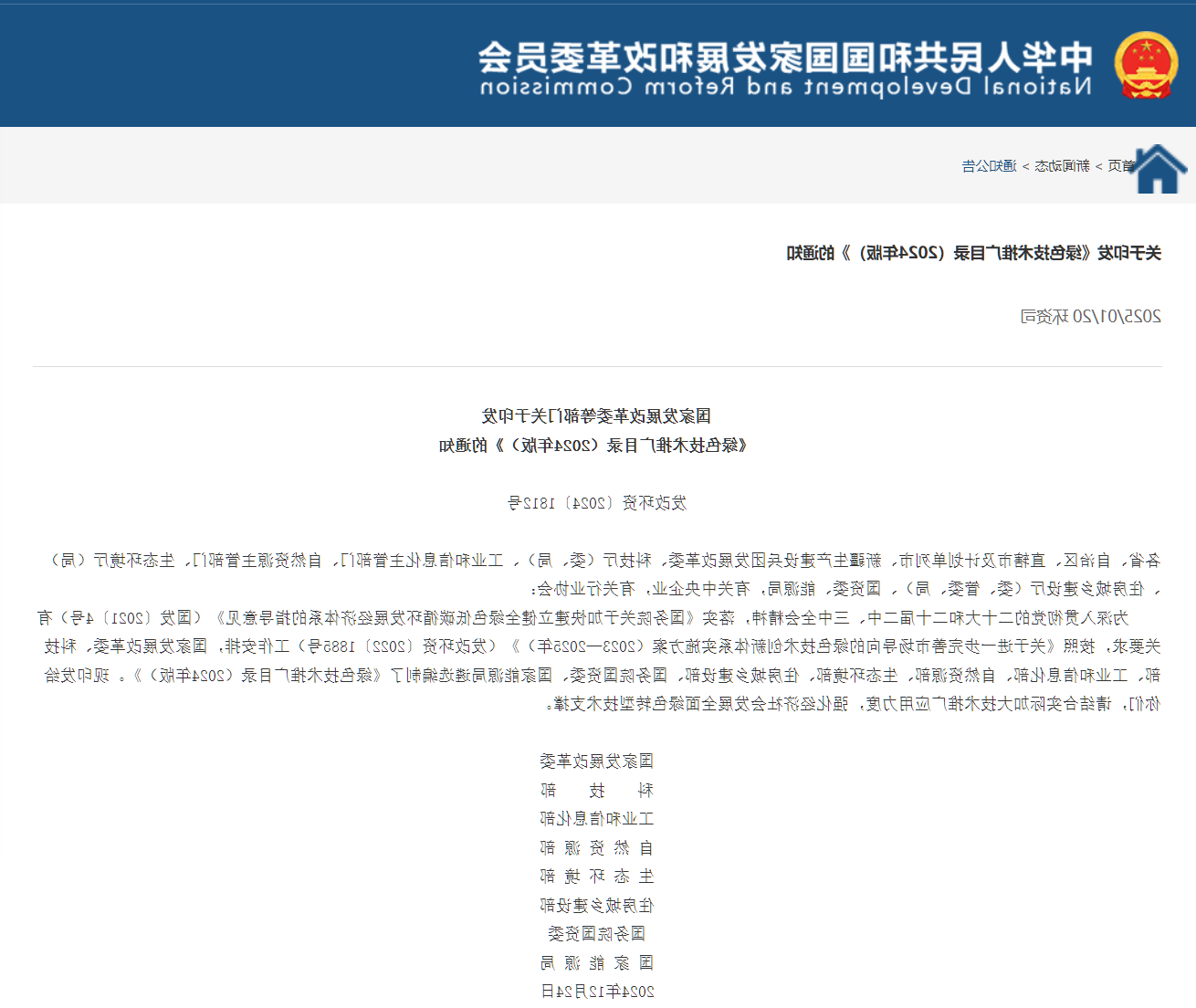Click the 中华人民共和国国家发展和改革委员会 header title
This screenshot has width=1196, height=1008.
(786, 57)
